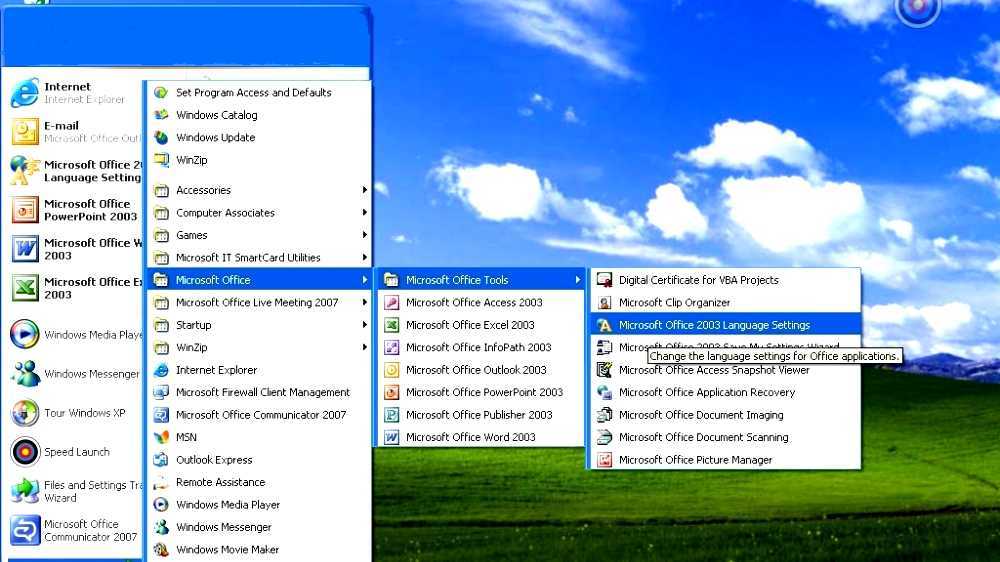This screenshot has height=562, width=1000.
Task: Open Microsoft Office InfoPath 2003
Action: pos(481,347)
